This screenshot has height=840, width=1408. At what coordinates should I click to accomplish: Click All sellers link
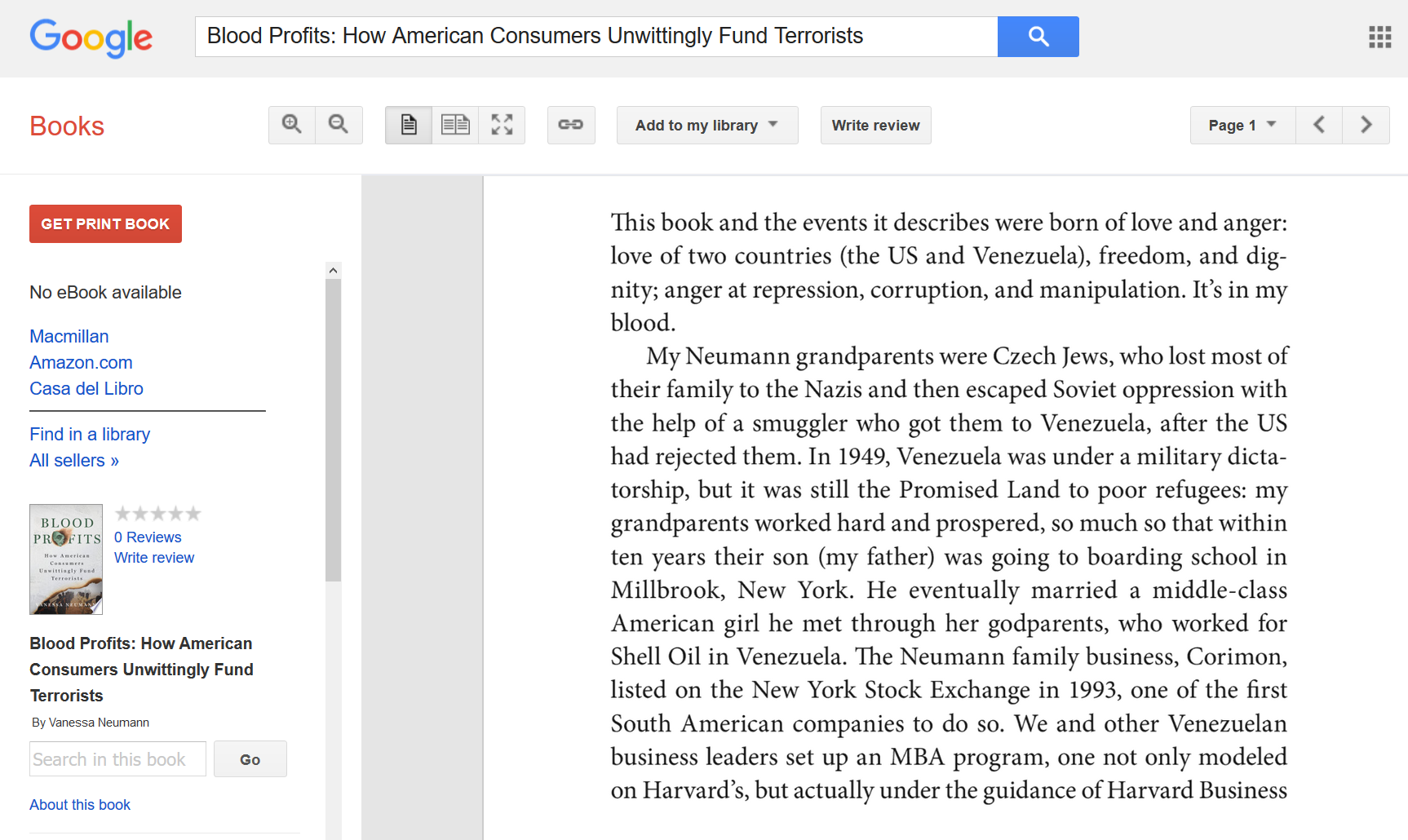coord(74,460)
